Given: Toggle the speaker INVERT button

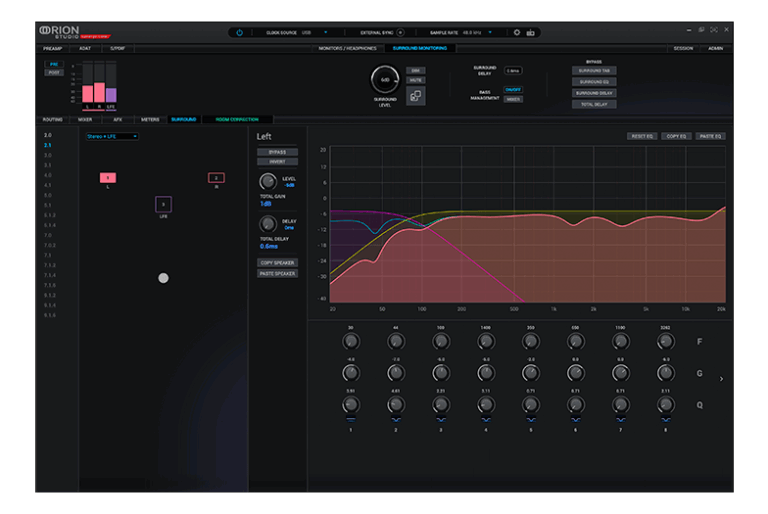Looking at the screenshot, I should pyautogui.click(x=277, y=162).
